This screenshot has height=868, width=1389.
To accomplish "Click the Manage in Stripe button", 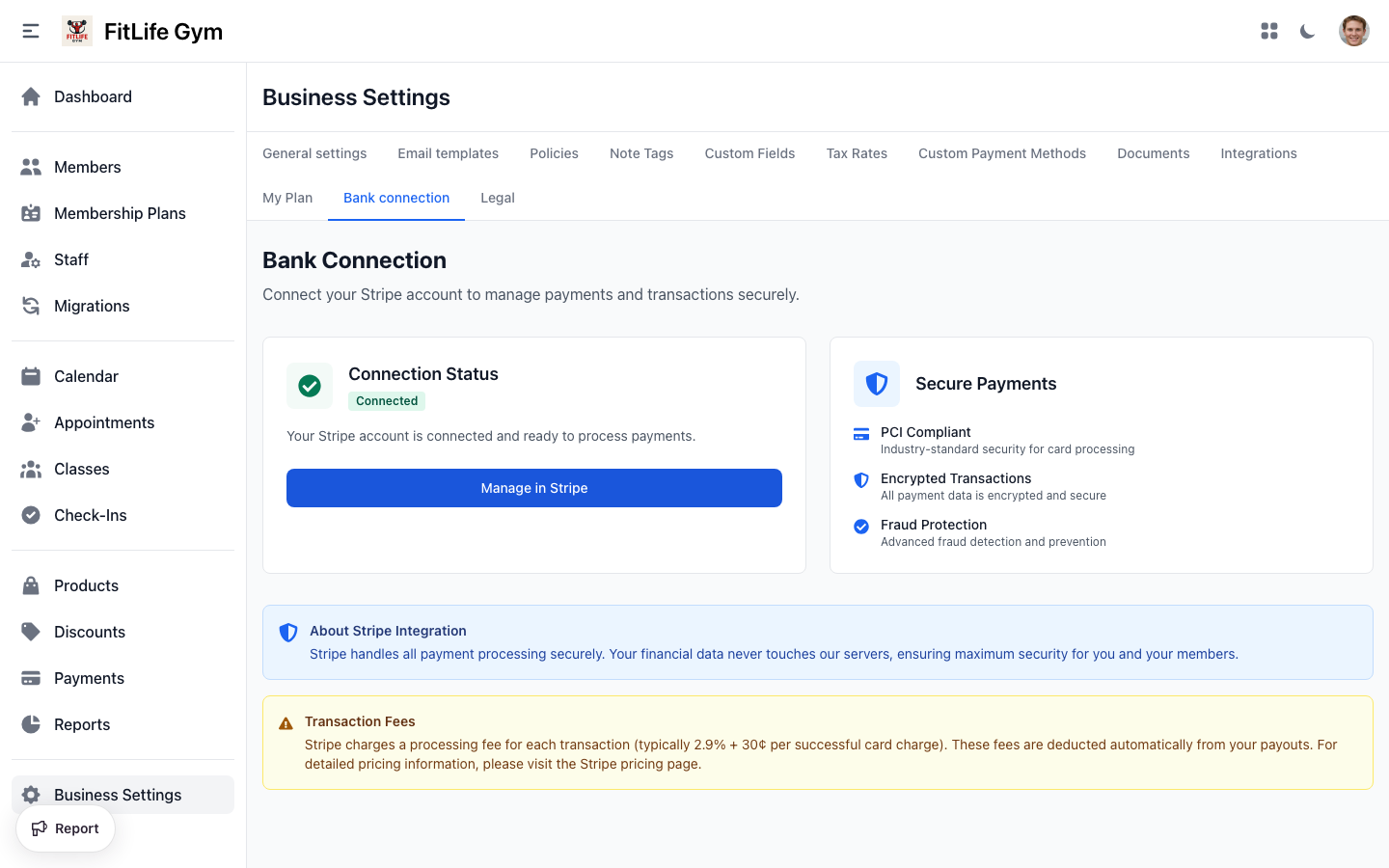I will [534, 488].
